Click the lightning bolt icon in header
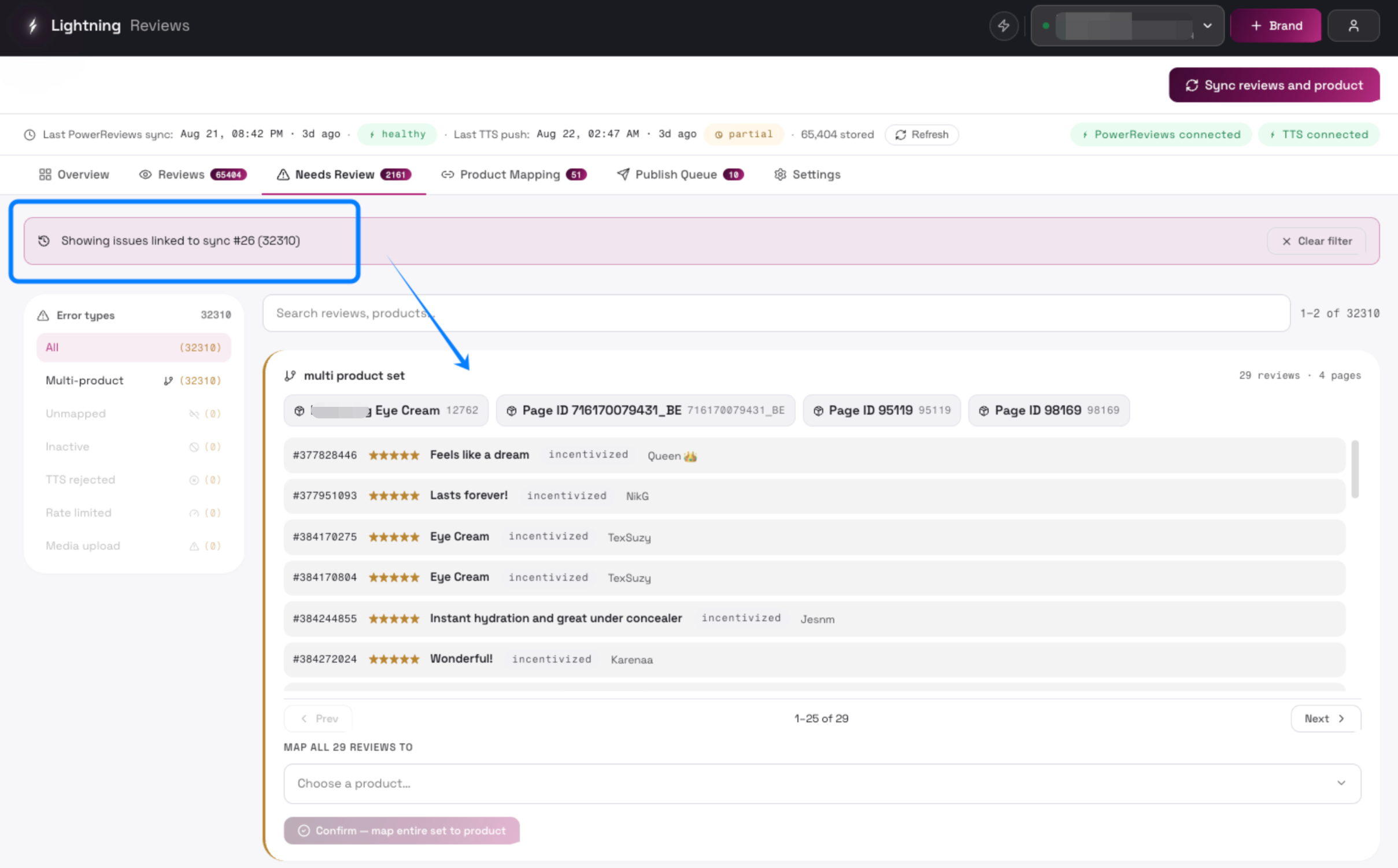Screen dimensions: 1398x868 click(1003, 26)
